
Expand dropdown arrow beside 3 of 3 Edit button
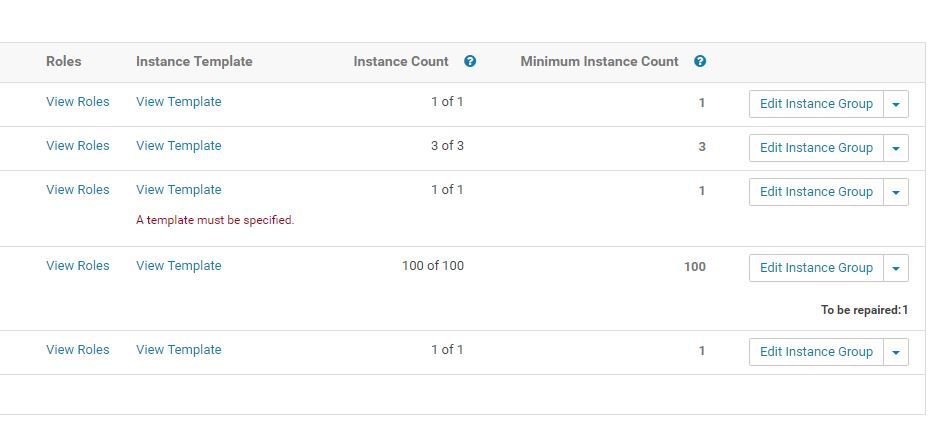pyautogui.click(x=896, y=148)
